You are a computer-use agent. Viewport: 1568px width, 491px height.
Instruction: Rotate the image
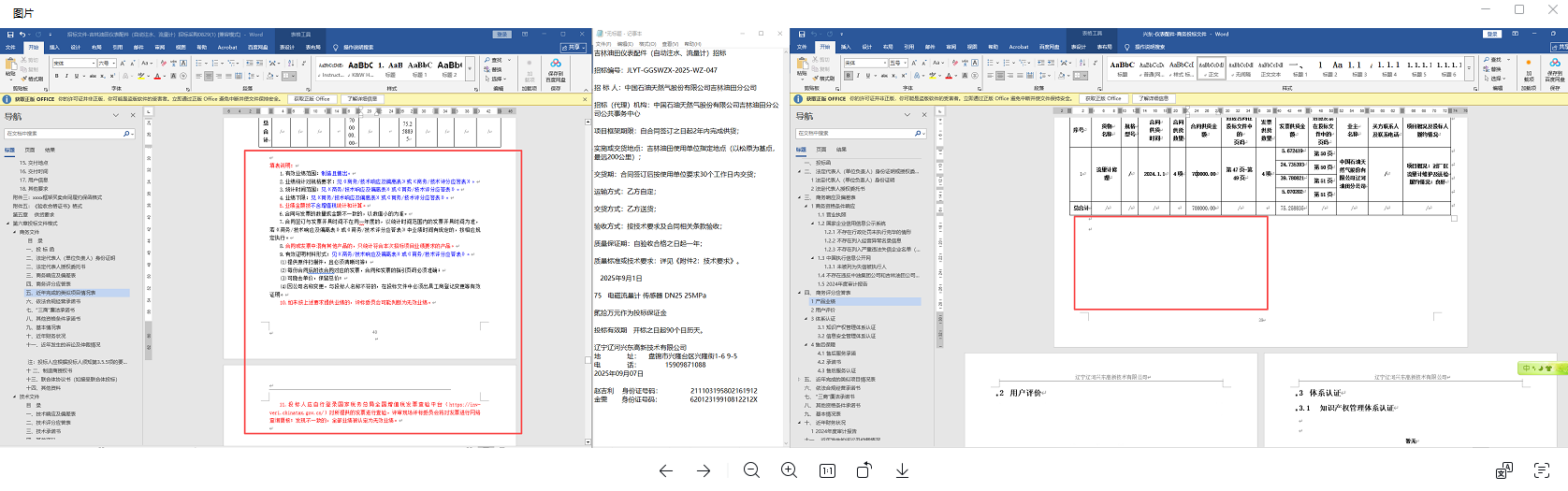click(864, 470)
